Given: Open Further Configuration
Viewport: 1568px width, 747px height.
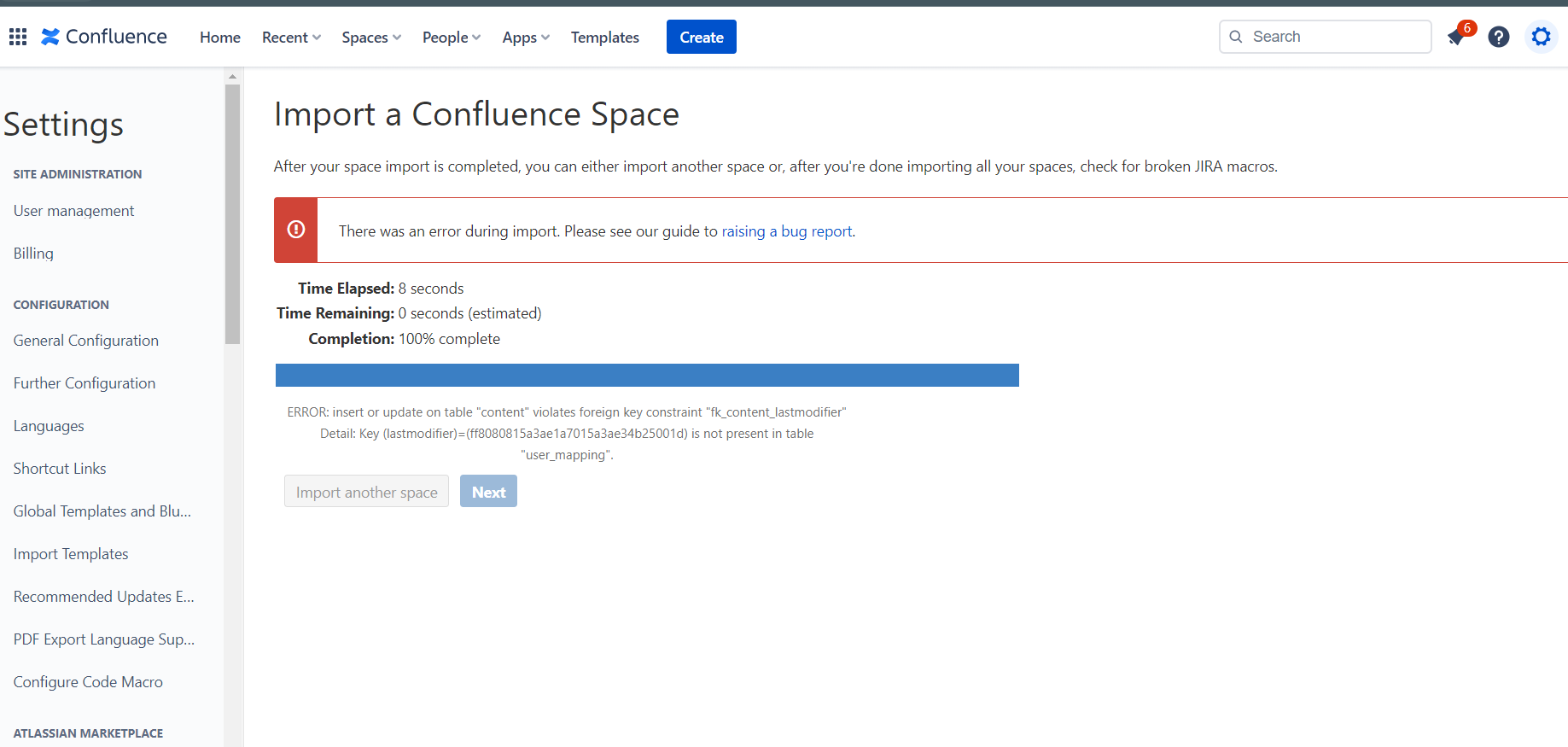Looking at the screenshot, I should pos(85,383).
